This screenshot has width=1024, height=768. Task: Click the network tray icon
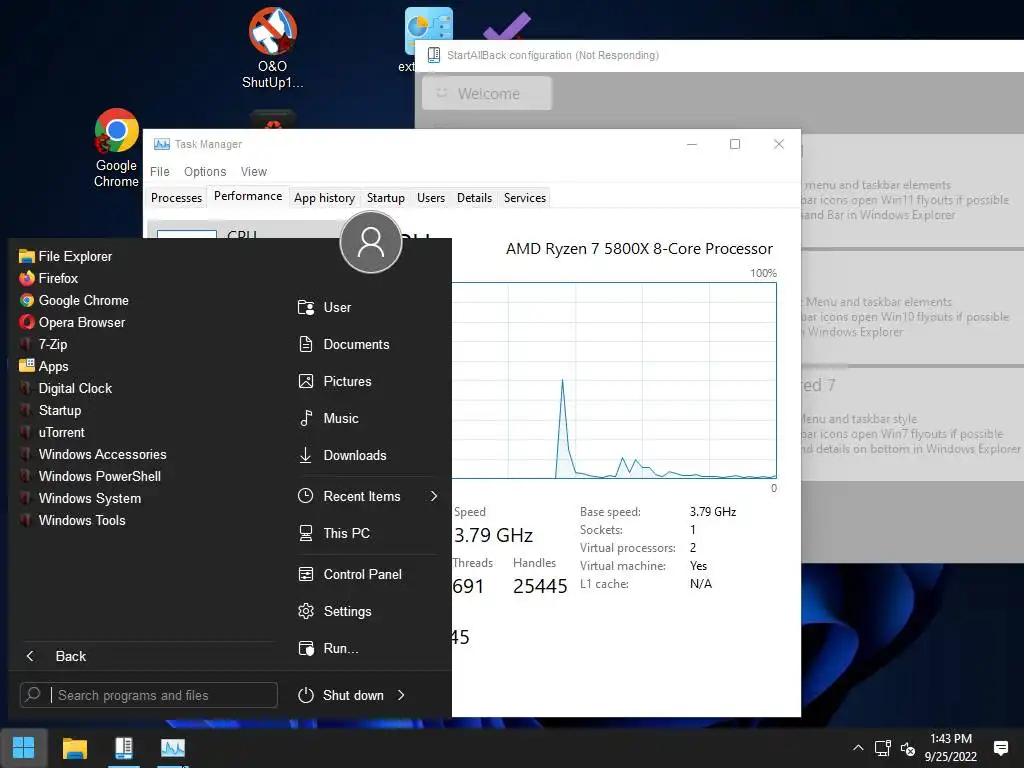[x=883, y=748]
